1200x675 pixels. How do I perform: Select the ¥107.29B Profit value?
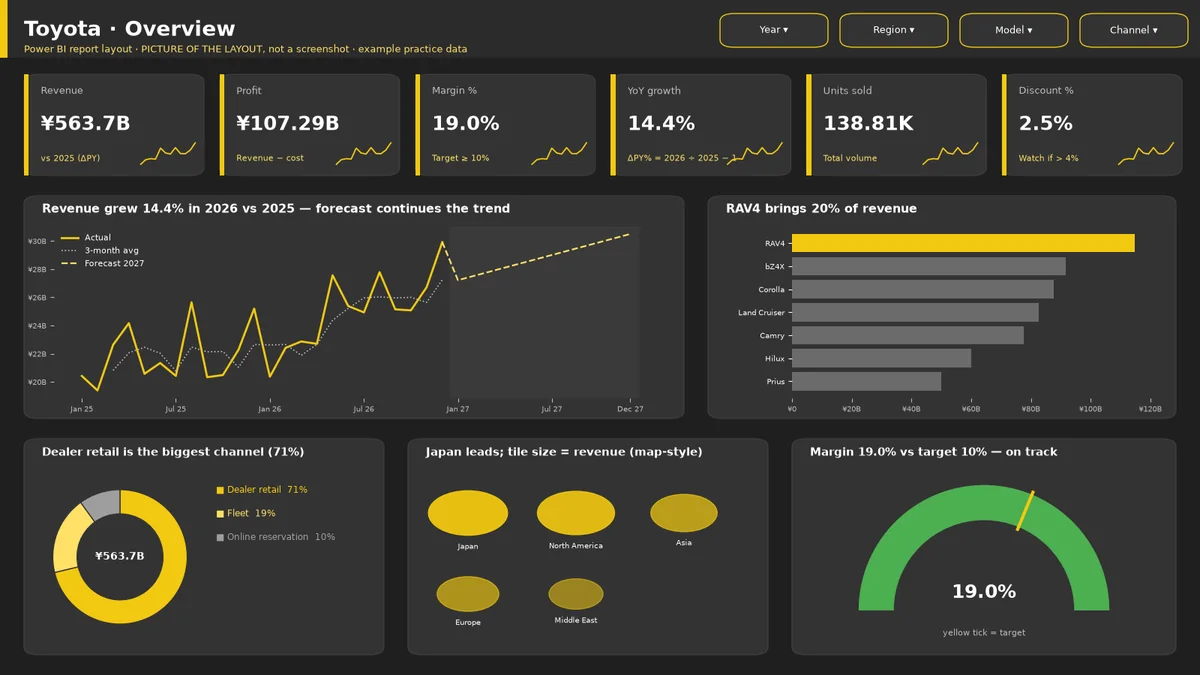(287, 124)
